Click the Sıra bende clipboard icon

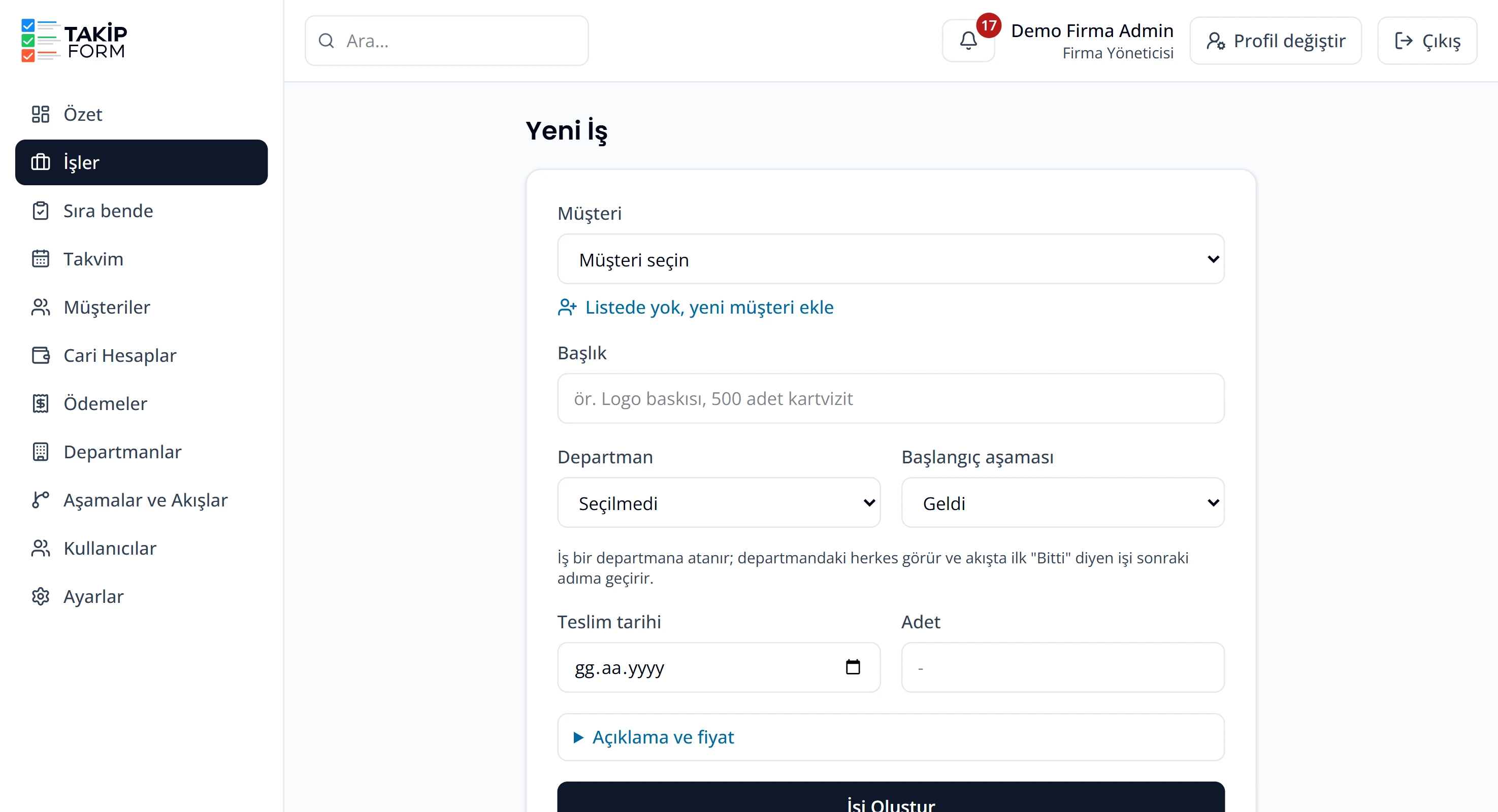(x=40, y=211)
